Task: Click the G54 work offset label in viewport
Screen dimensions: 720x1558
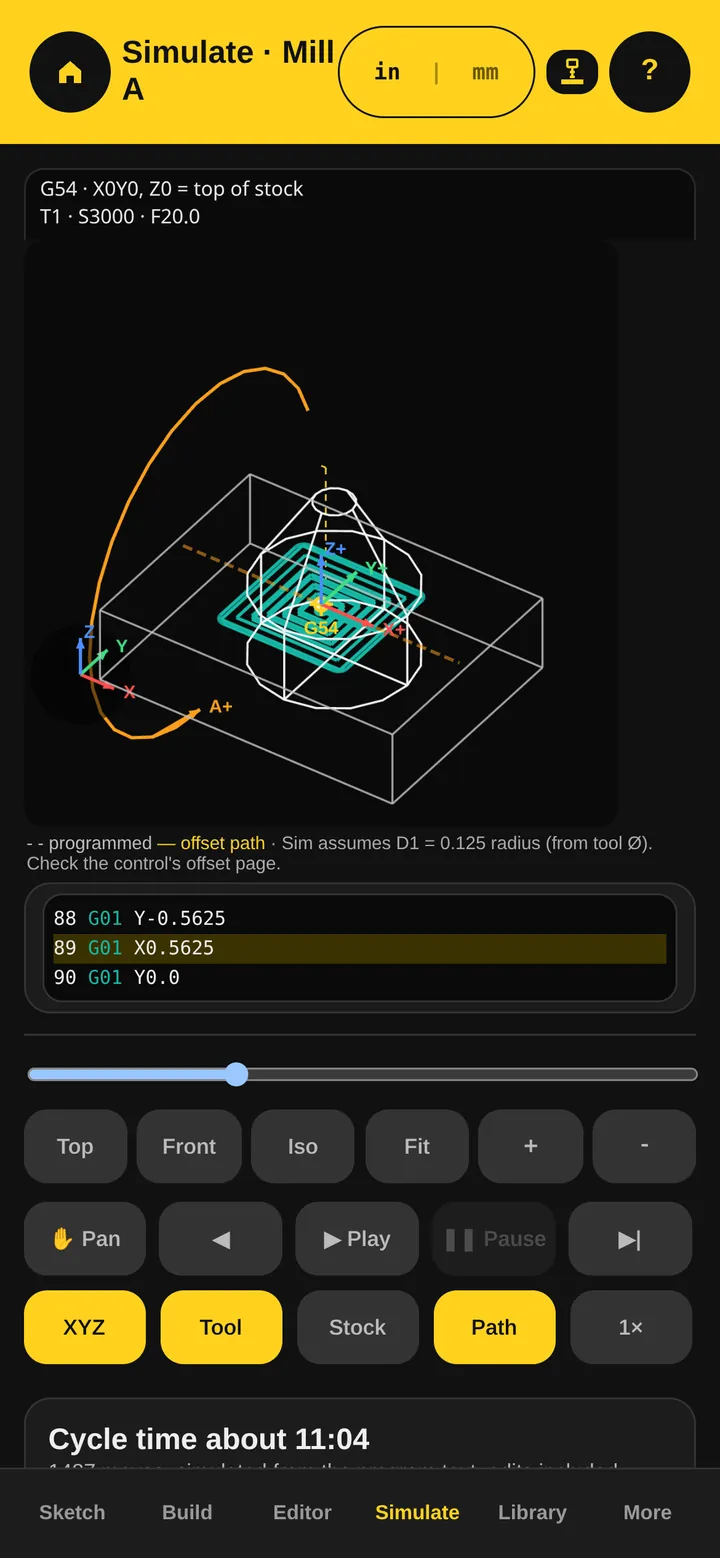Action: tap(321, 628)
